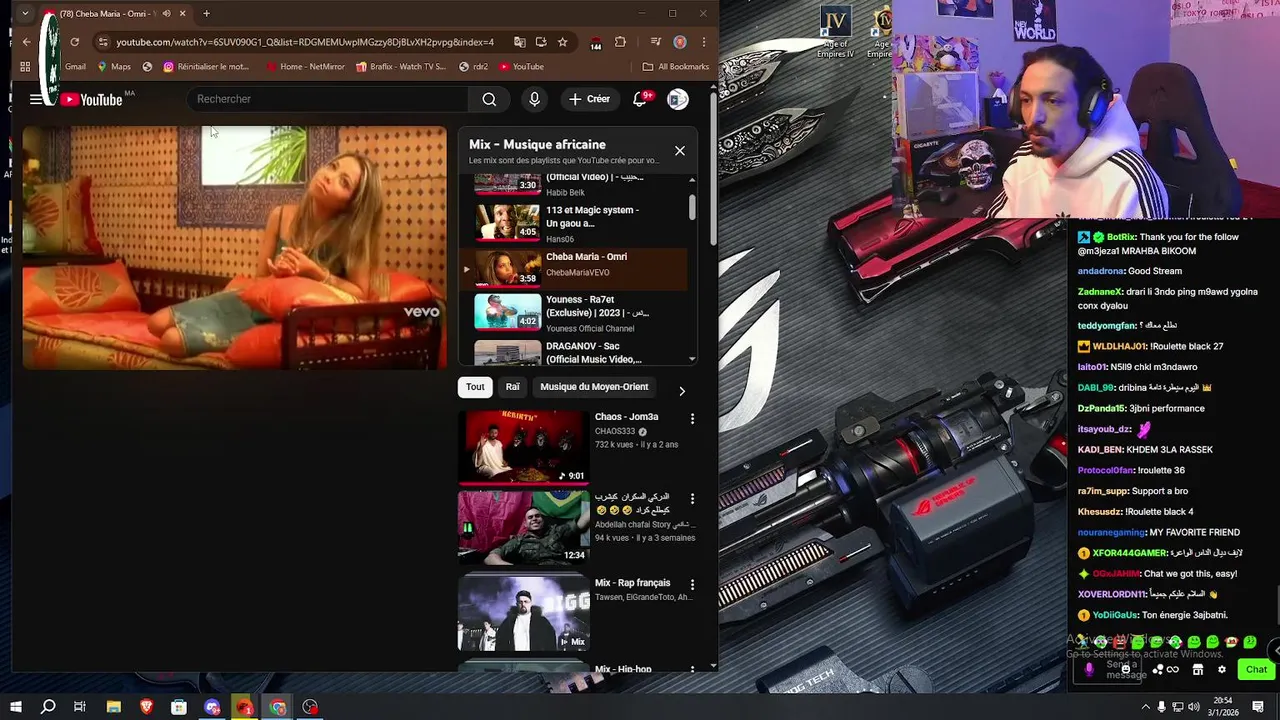The image size is (1280, 720).
Task: Reload the page with Chrome's refresh icon
Action: (74, 42)
